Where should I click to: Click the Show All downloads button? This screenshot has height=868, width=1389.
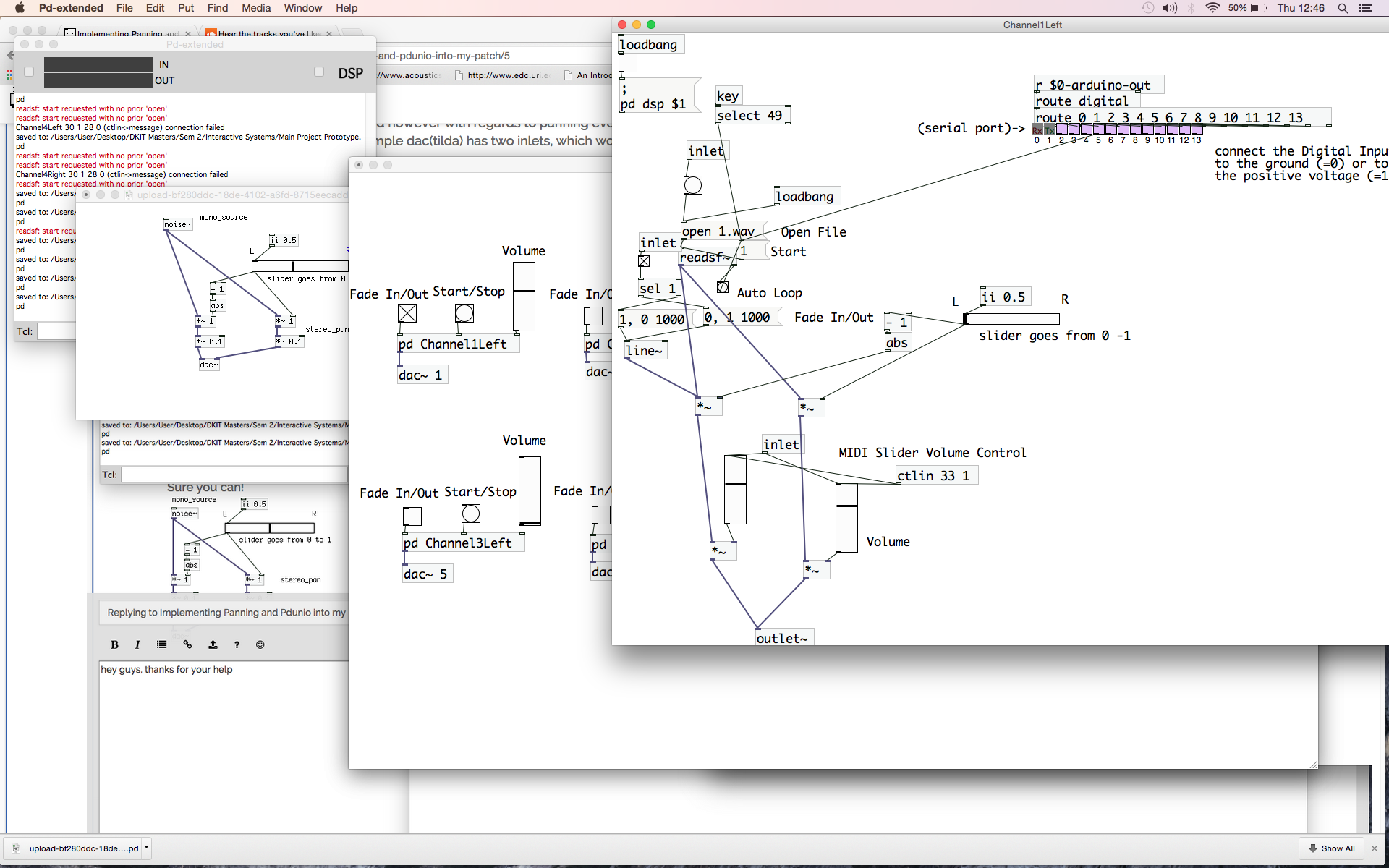pos(1331,848)
